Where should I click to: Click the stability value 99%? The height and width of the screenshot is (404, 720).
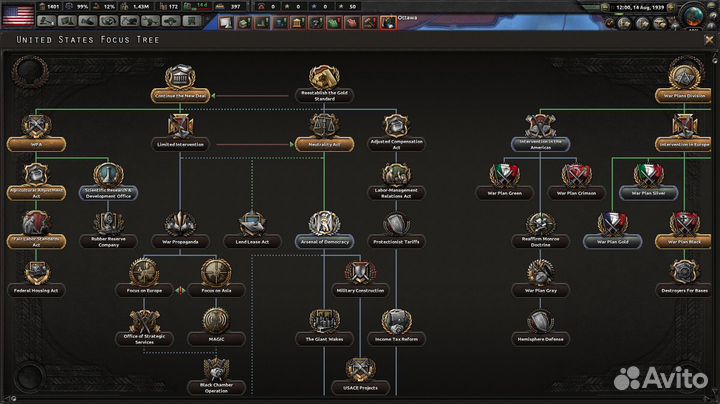(x=82, y=7)
